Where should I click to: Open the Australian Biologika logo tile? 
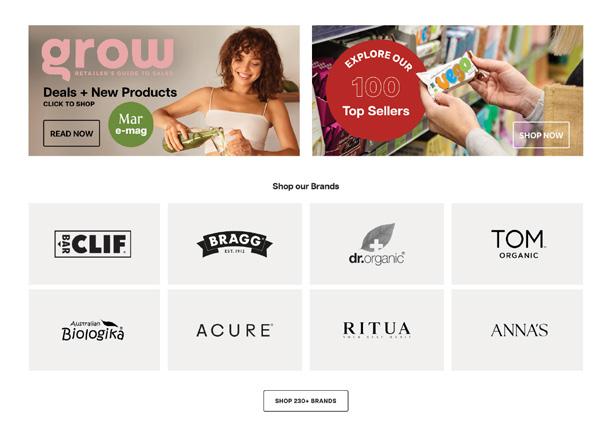point(94,330)
